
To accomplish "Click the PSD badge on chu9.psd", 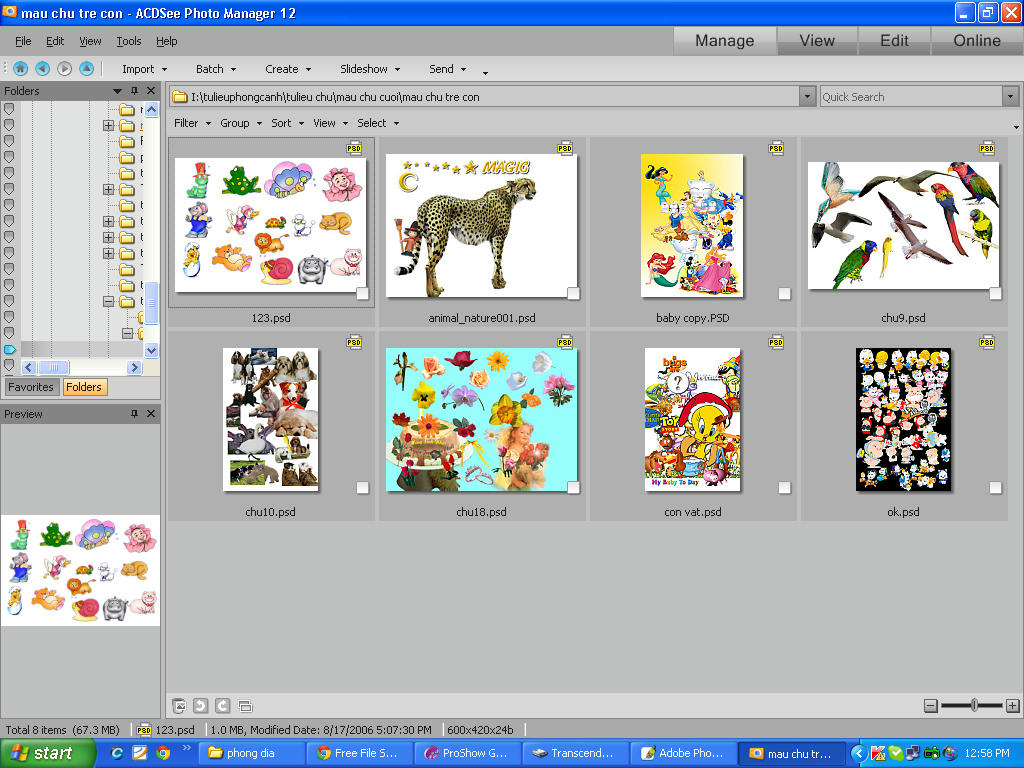I will (x=987, y=149).
